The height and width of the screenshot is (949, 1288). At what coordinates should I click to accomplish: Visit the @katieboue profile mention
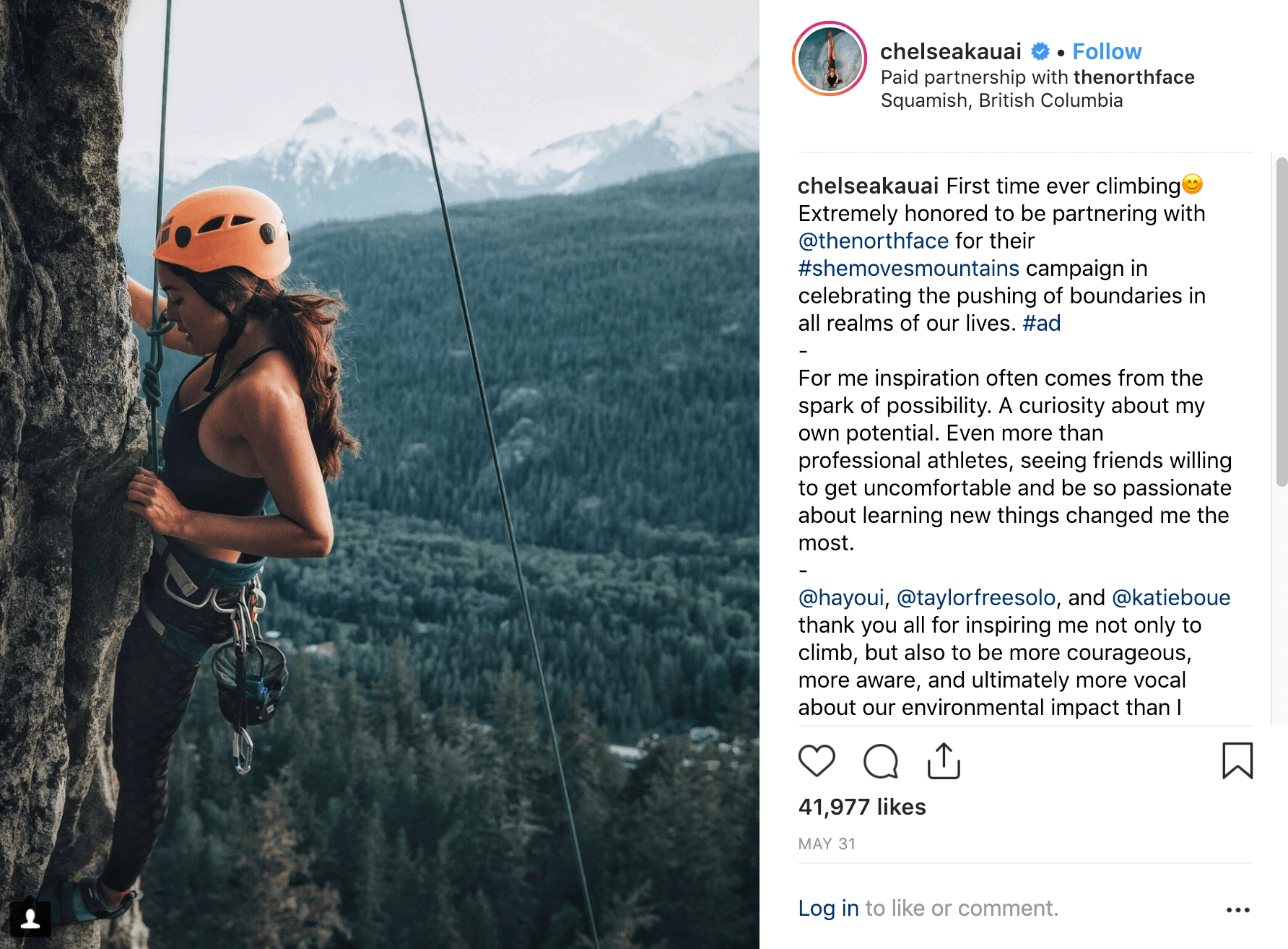(1170, 597)
